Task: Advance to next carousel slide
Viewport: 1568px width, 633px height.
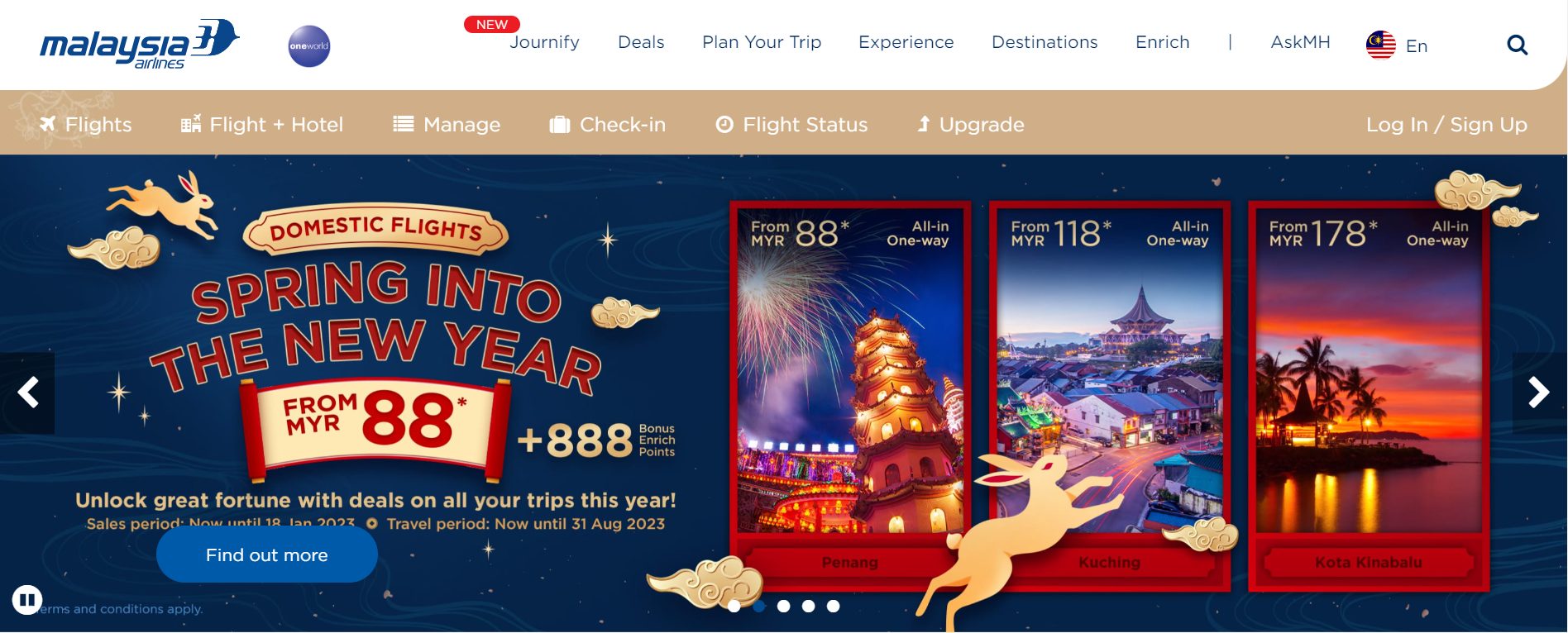Action: pos(1539,393)
